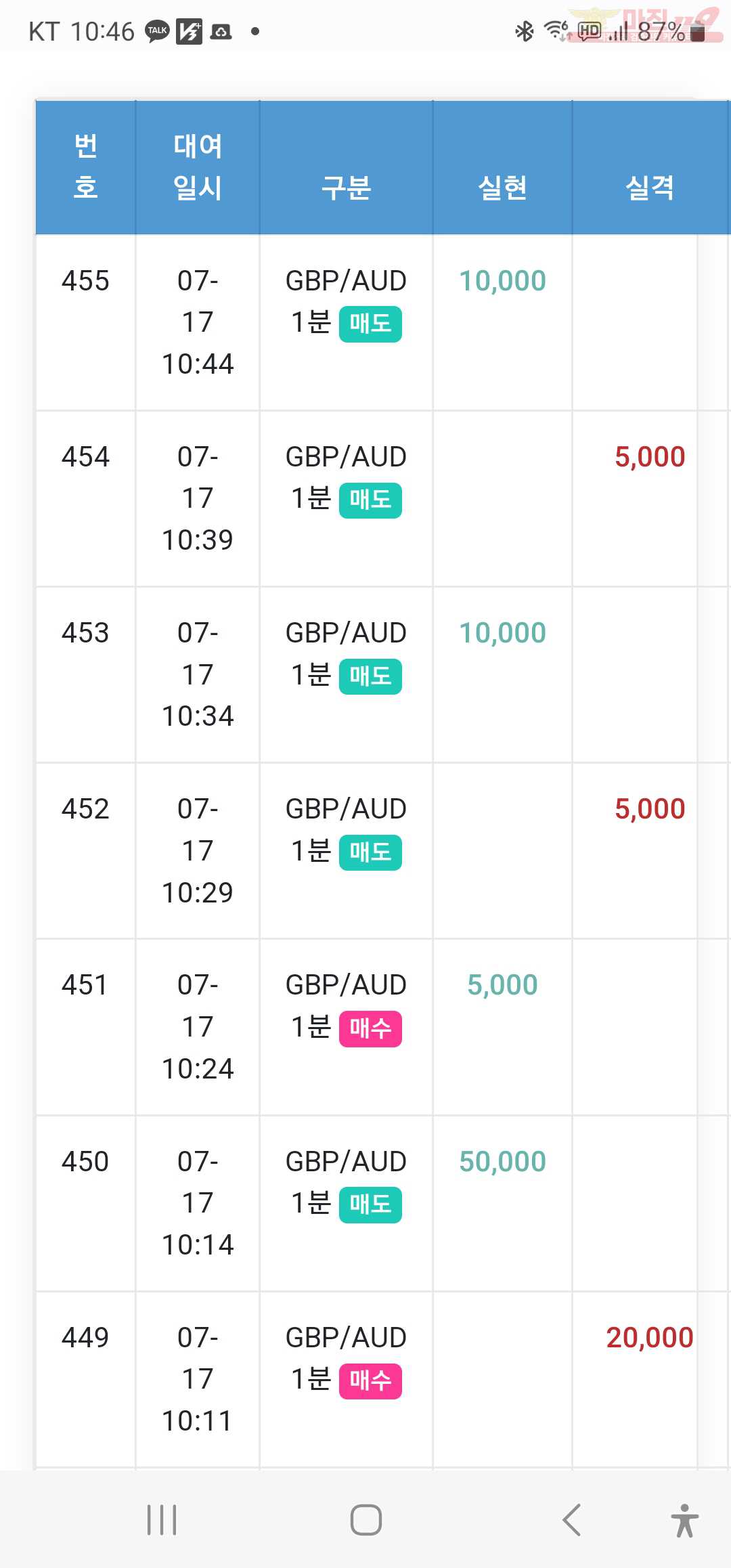
Task: Select the 50,000 realized amount in row 450
Action: point(502,1162)
